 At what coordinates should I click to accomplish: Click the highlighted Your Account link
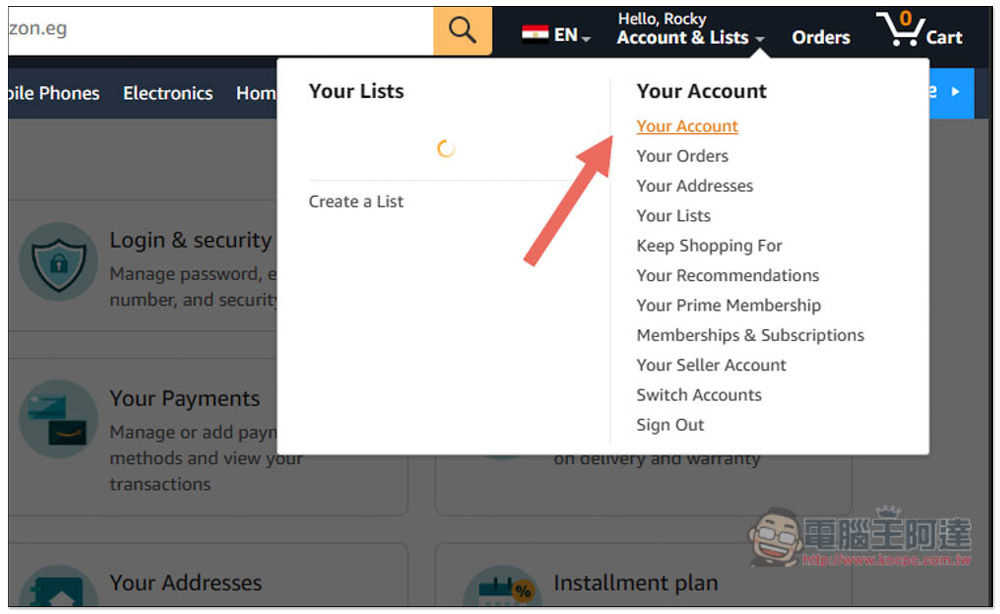pos(687,126)
